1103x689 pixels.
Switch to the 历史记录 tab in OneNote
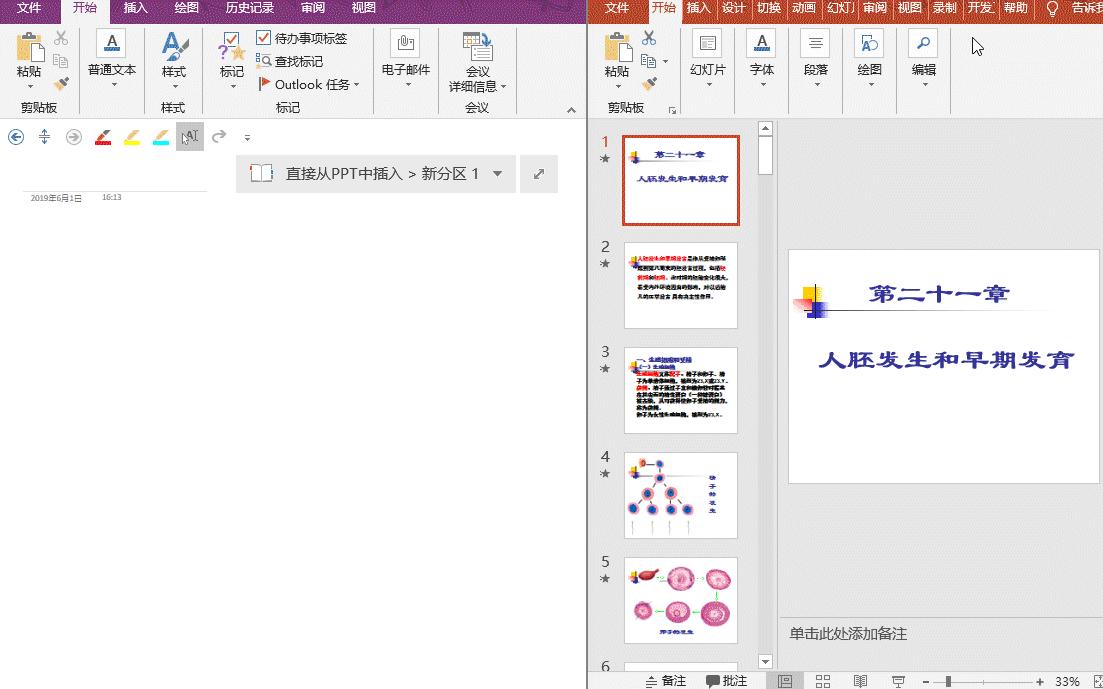[x=249, y=8]
